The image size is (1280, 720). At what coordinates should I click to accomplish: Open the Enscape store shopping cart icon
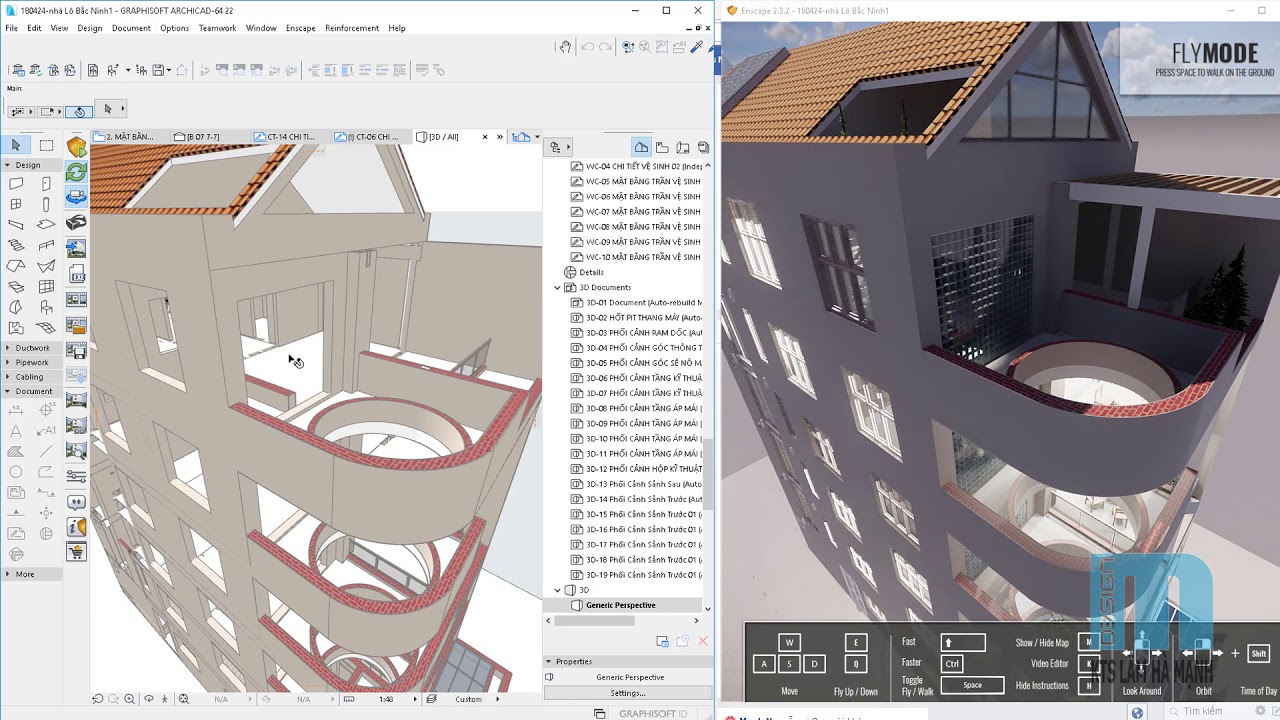click(x=76, y=552)
